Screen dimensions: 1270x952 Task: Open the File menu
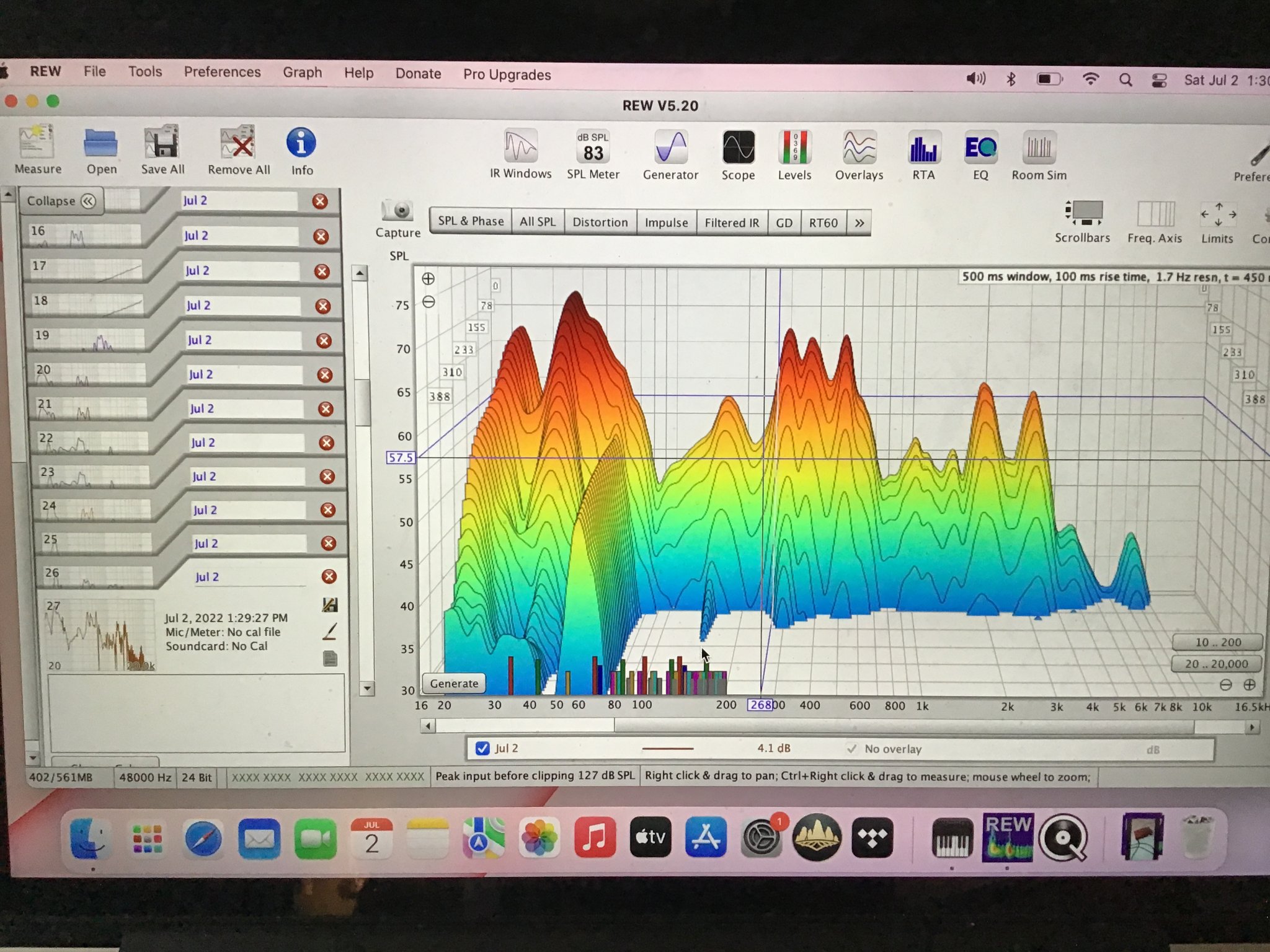(95, 71)
